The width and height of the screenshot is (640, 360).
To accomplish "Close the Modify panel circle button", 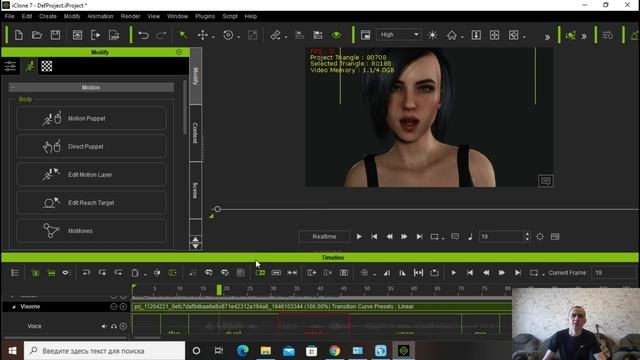I will pyautogui.click(x=179, y=52).
